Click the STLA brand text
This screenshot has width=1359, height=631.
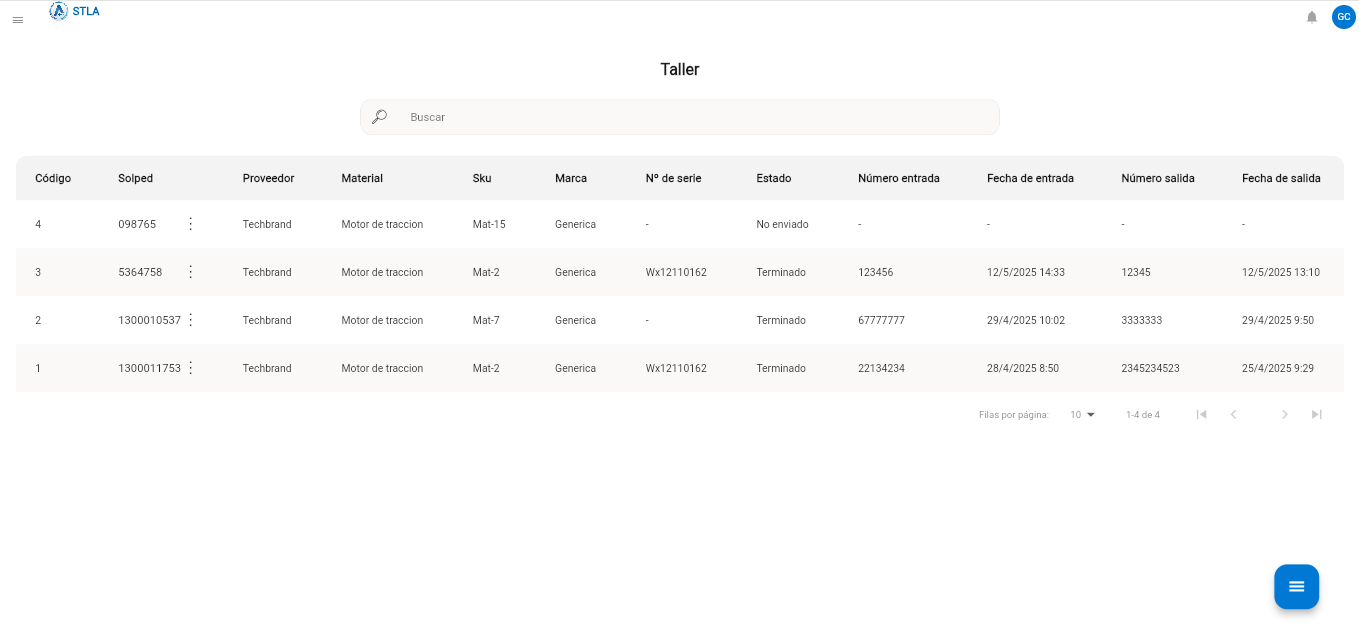[86, 11]
